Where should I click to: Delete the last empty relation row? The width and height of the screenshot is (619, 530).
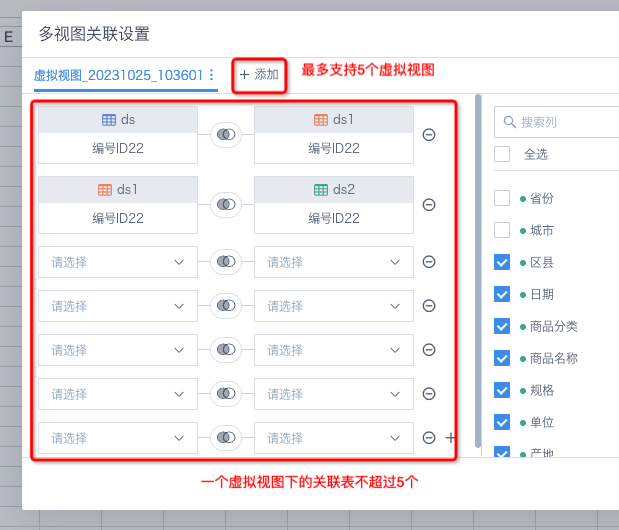(x=429, y=437)
